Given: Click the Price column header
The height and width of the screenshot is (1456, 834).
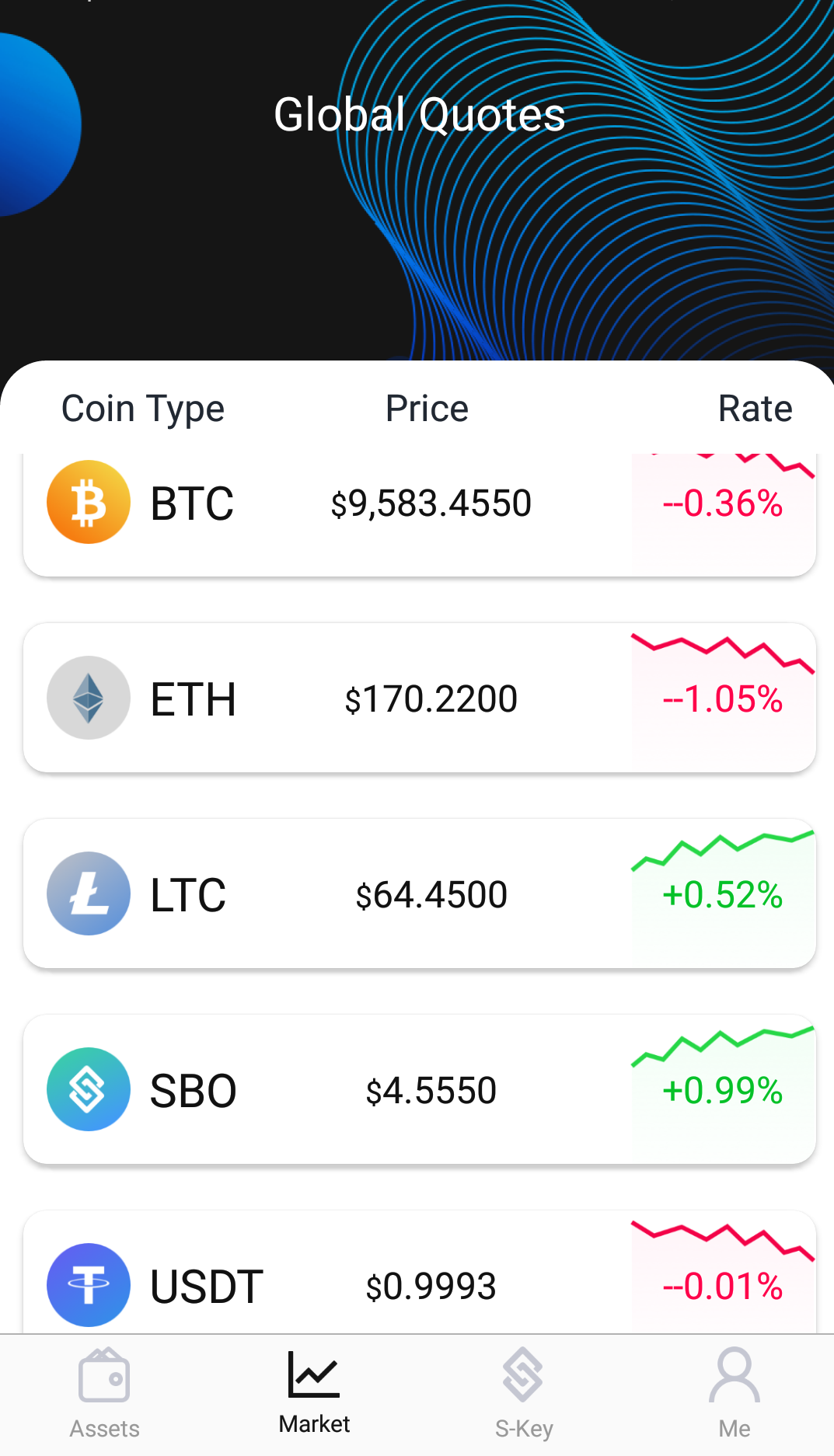Looking at the screenshot, I should click(427, 409).
